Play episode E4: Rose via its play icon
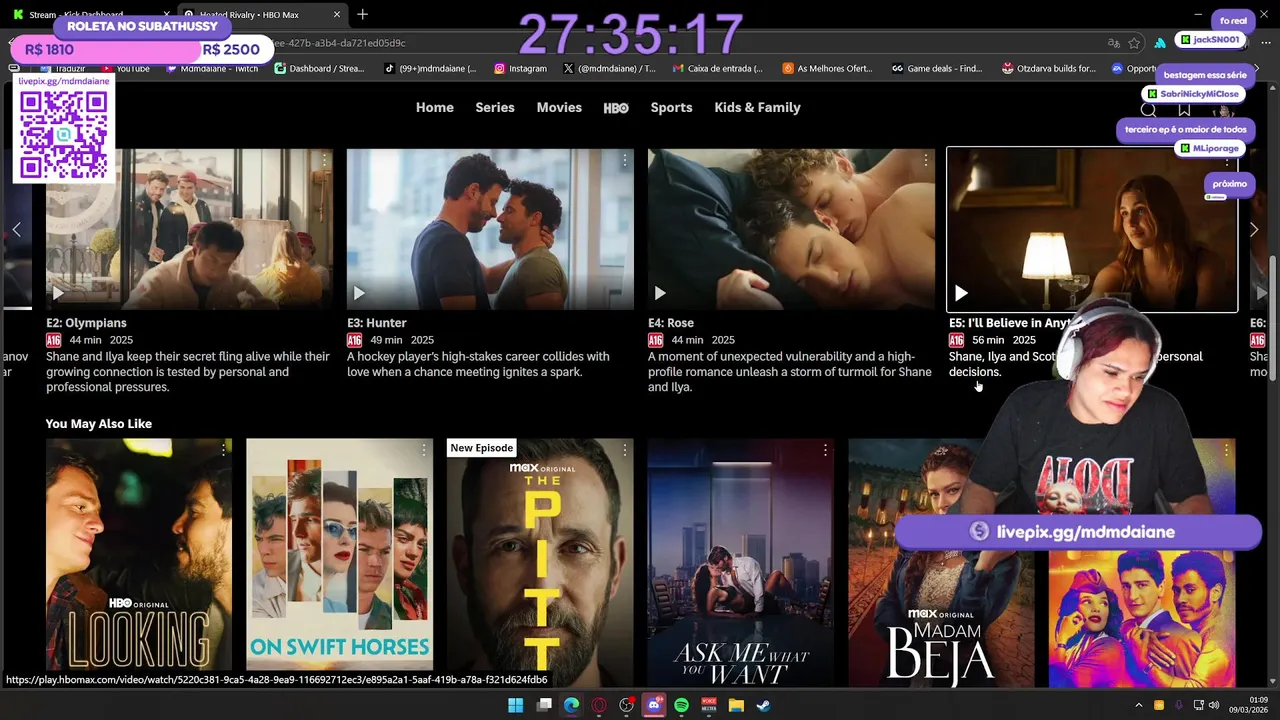The width and height of the screenshot is (1280, 720). click(660, 293)
